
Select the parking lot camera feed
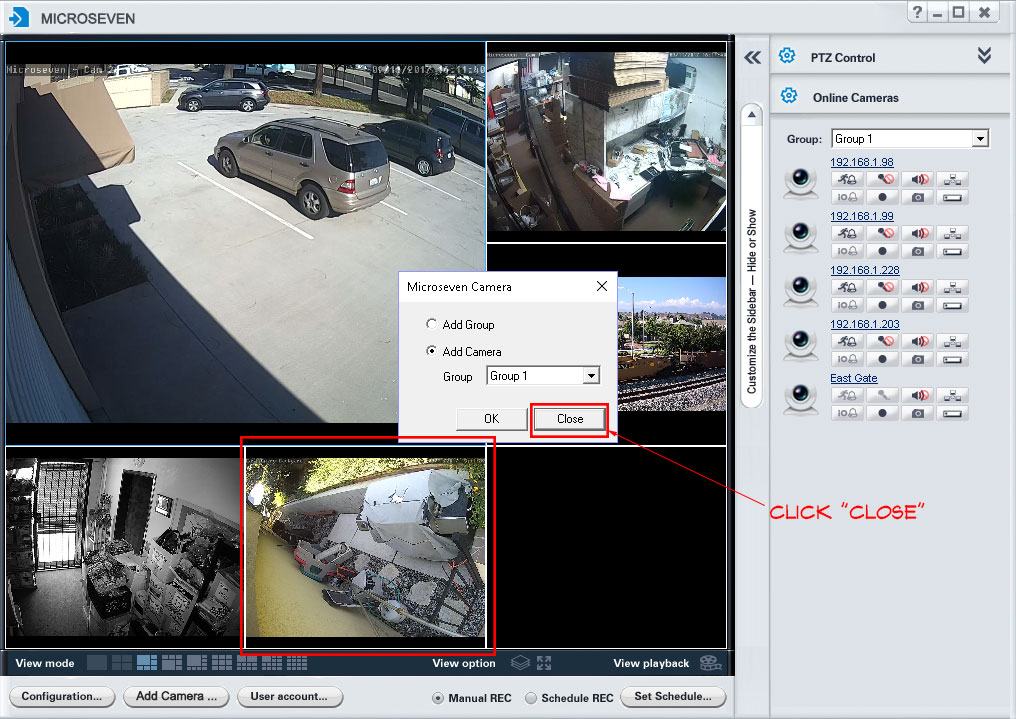(246, 243)
